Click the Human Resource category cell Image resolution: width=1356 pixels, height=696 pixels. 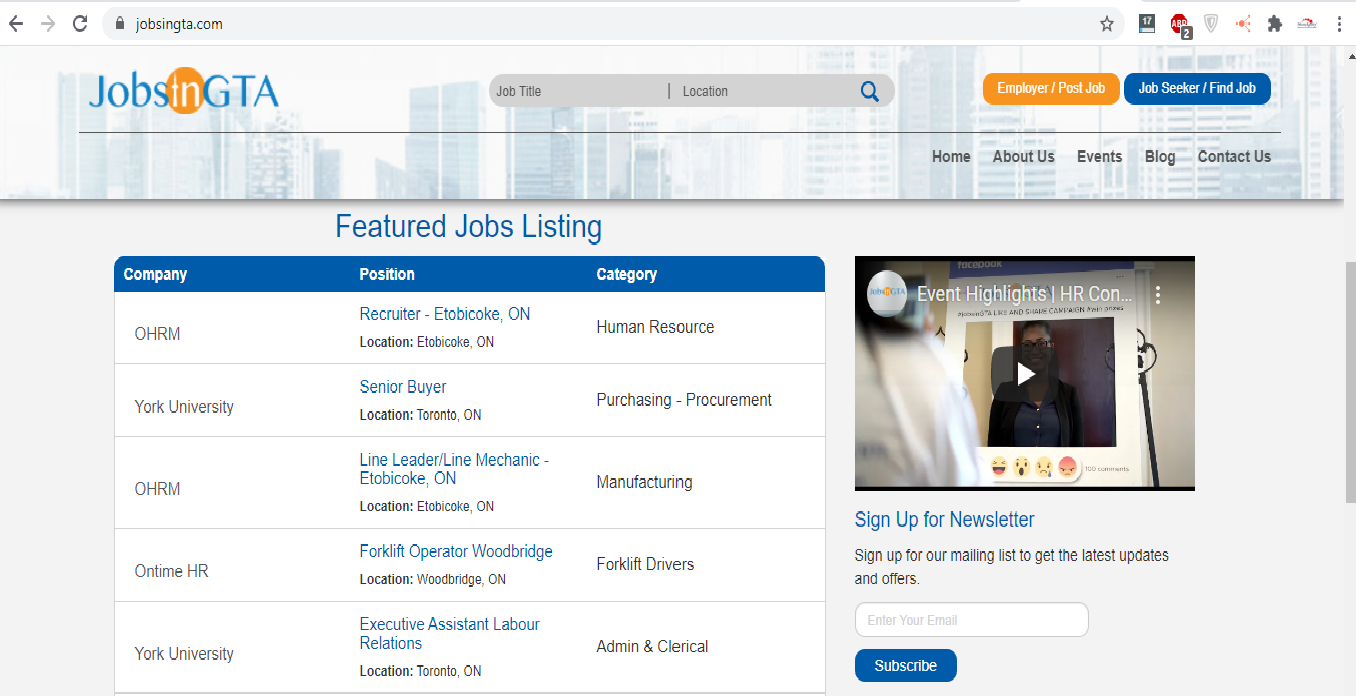tap(655, 327)
